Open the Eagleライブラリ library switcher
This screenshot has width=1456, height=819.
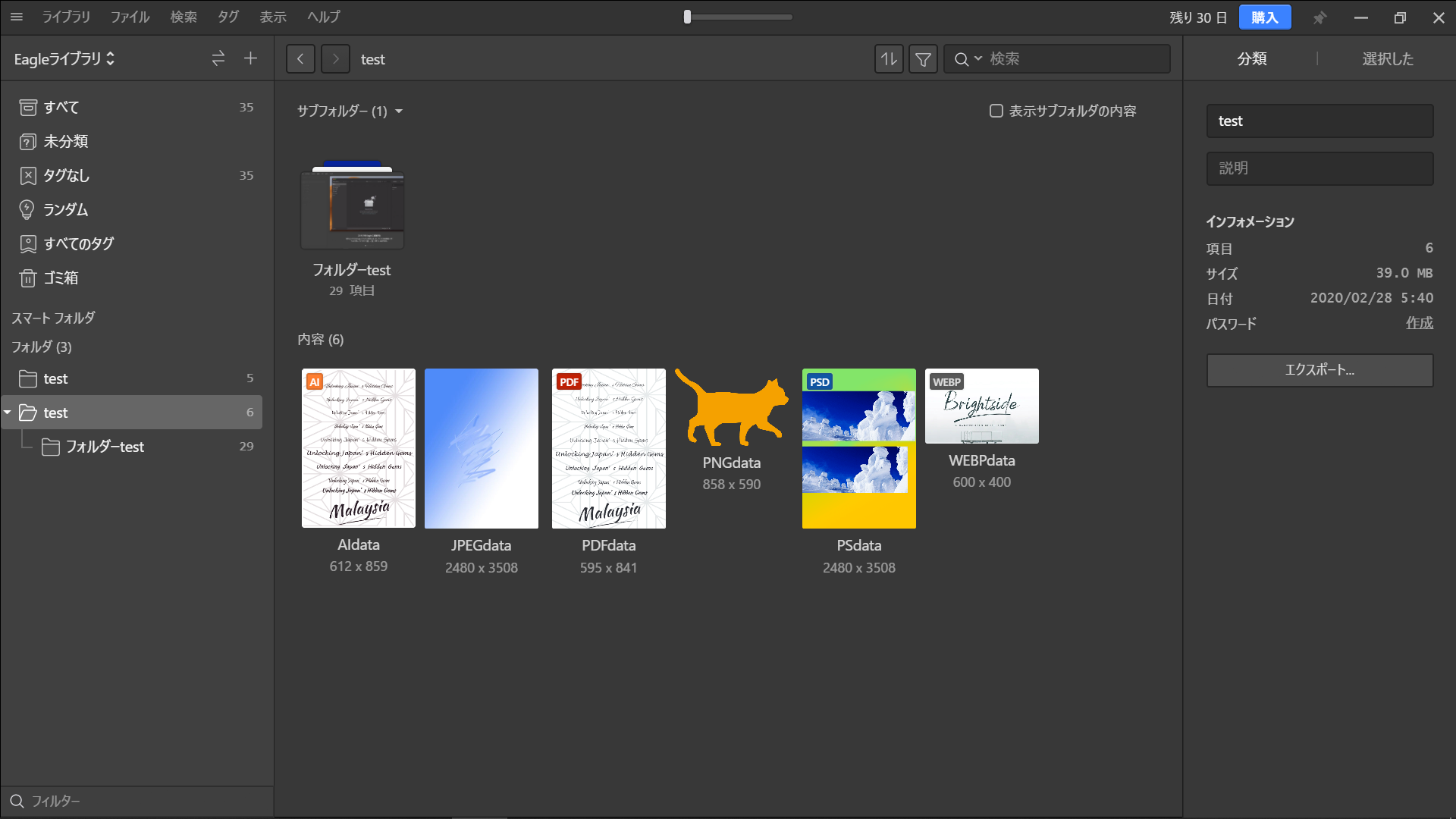[64, 58]
